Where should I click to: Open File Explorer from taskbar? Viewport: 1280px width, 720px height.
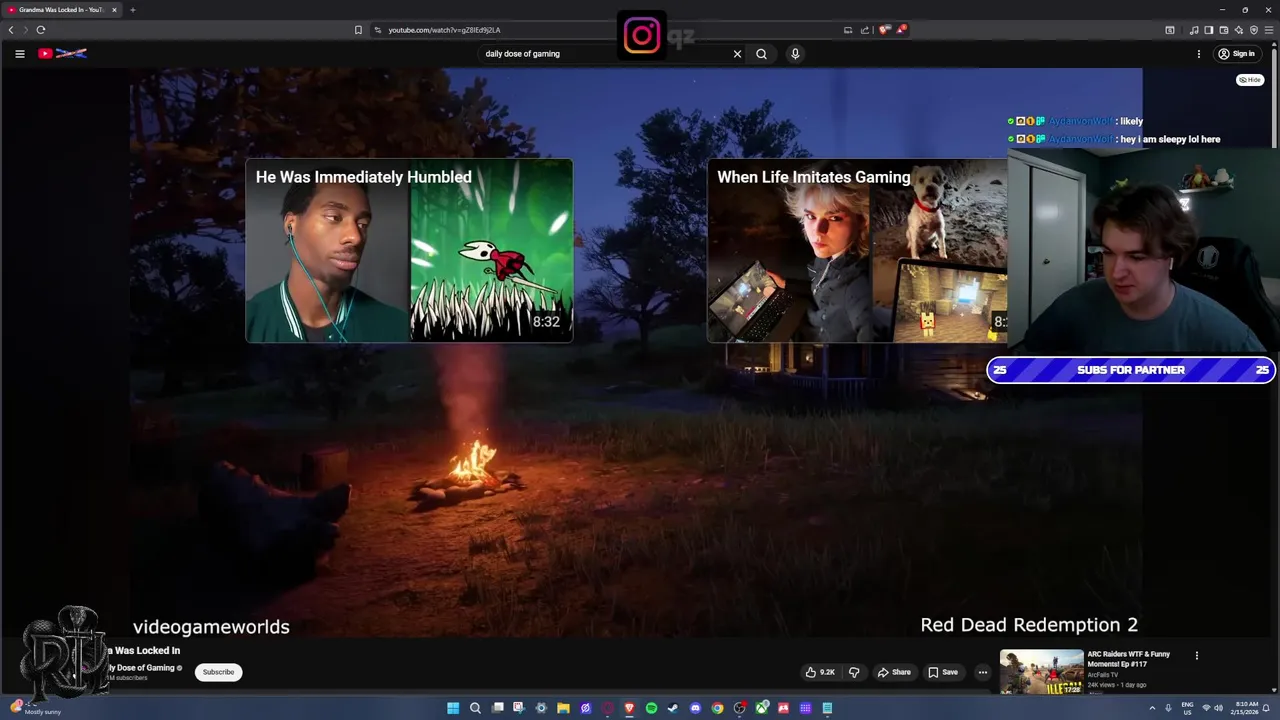[x=563, y=708]
